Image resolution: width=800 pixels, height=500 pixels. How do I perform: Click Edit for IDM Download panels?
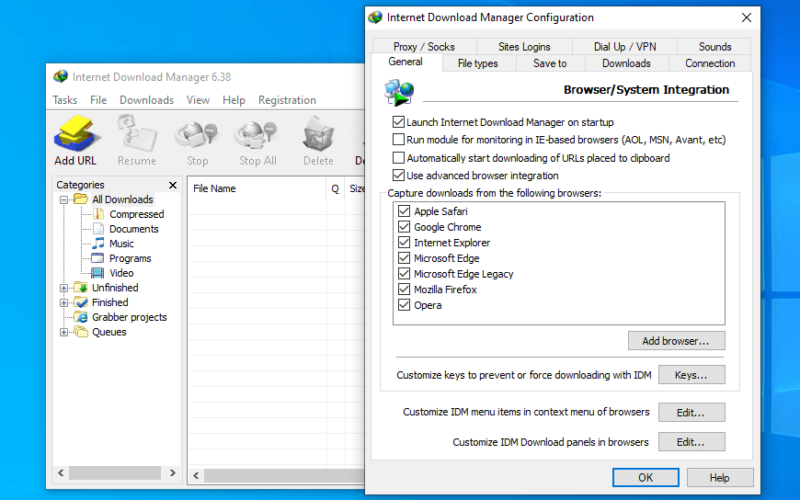[x=691, y=442]
